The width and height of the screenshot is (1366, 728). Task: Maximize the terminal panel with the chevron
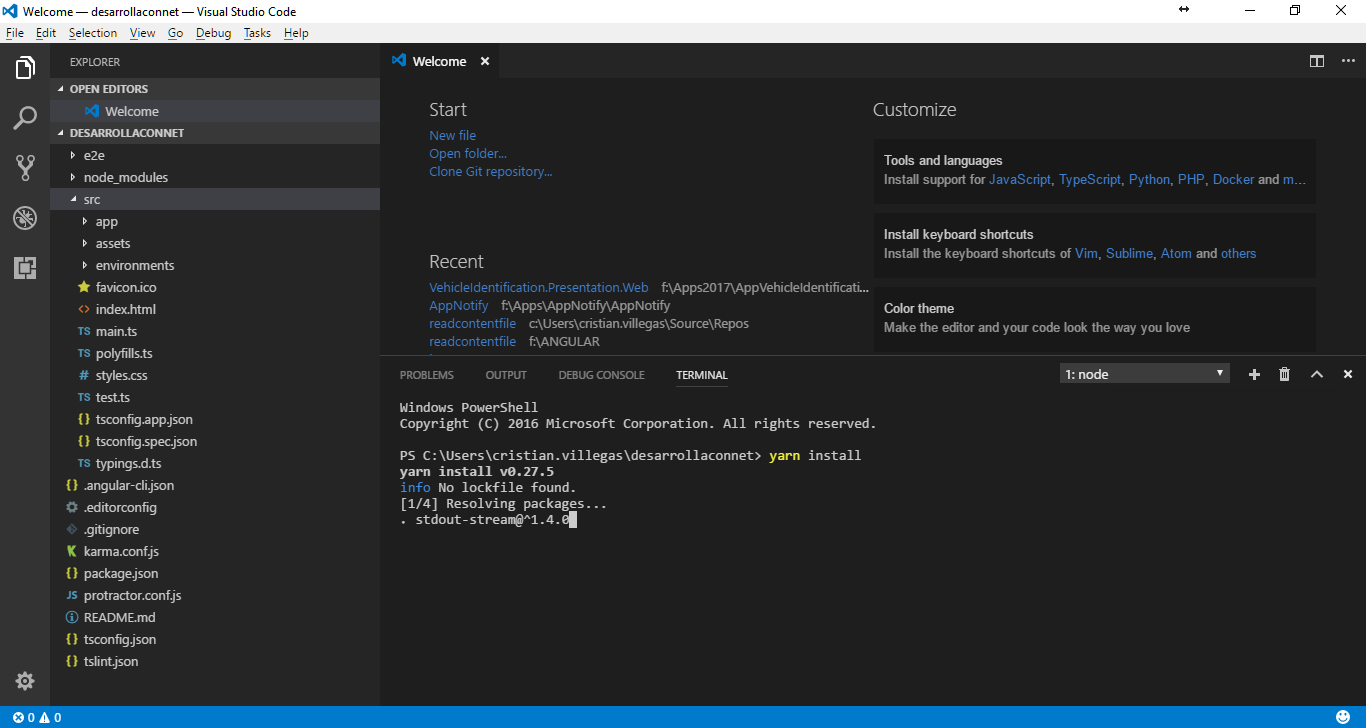tap(1317, 374)
